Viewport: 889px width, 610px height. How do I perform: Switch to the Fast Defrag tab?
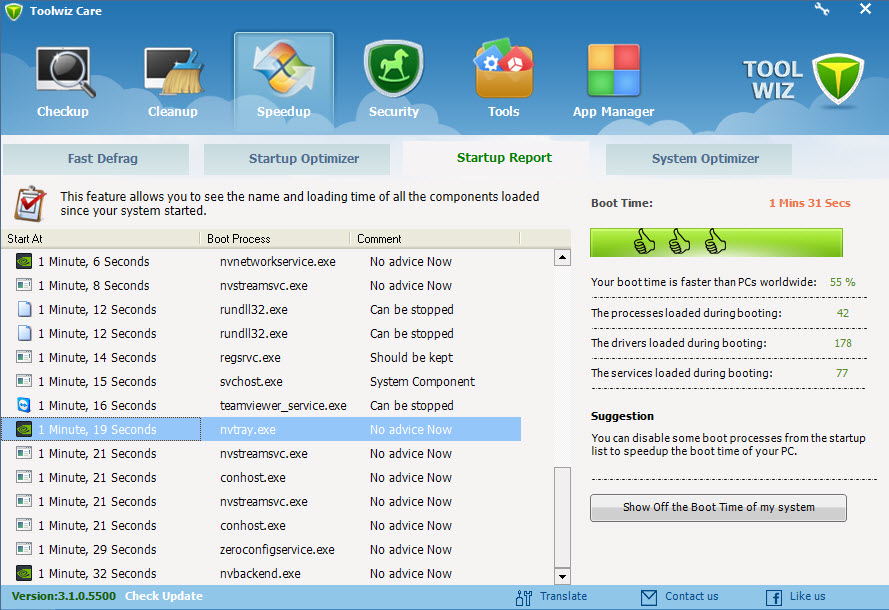point(95,159)
